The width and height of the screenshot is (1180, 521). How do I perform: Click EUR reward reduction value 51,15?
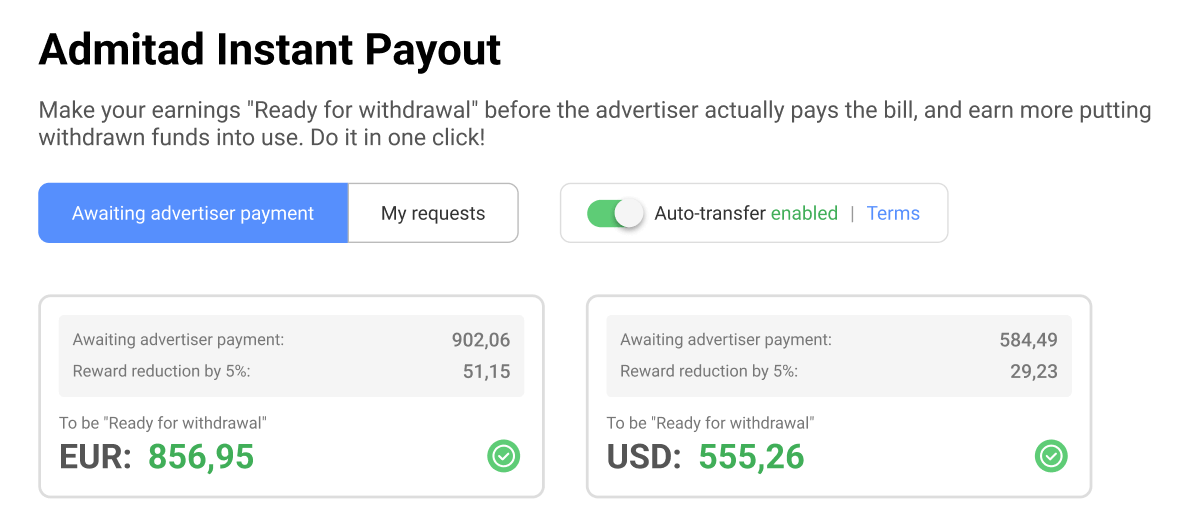[x=486, y=372]
